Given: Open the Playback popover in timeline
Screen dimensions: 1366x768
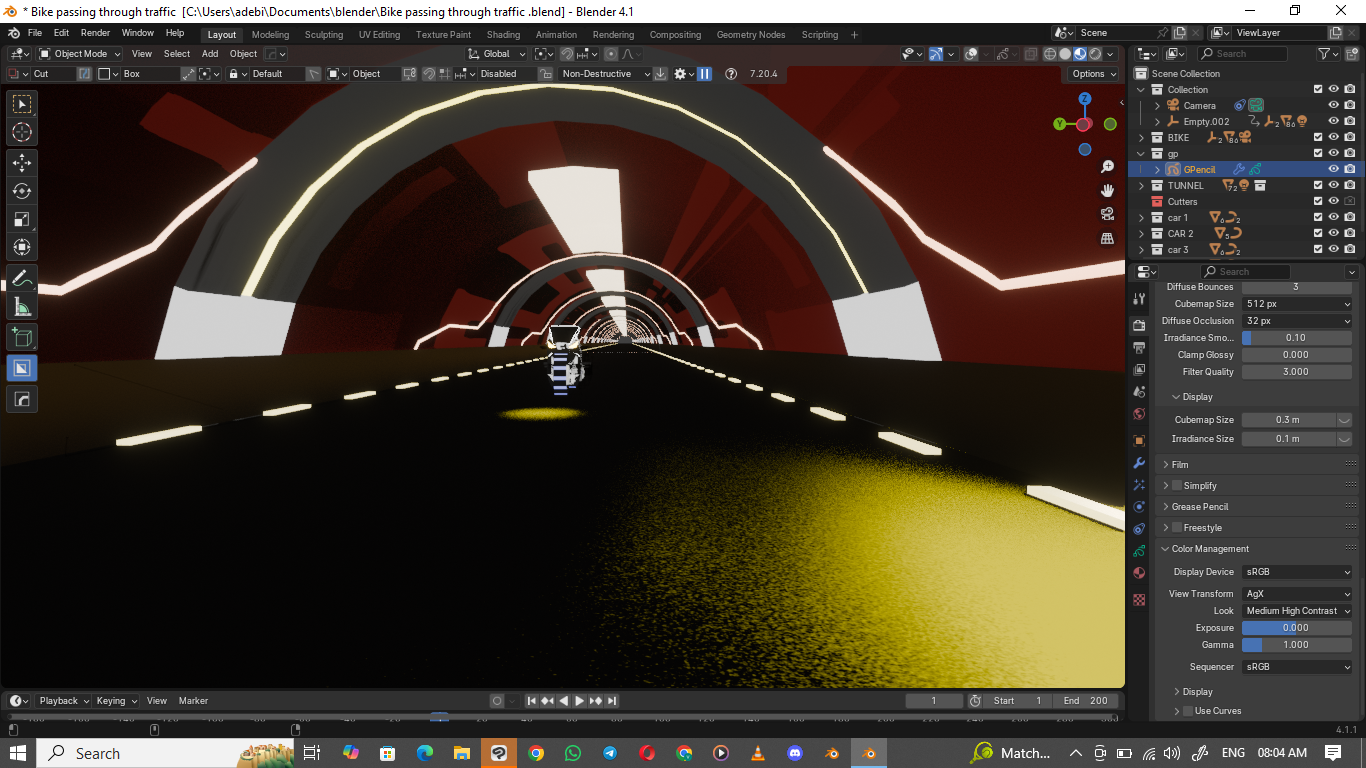Looking at the screenshot, I should (x=64, y=701).
